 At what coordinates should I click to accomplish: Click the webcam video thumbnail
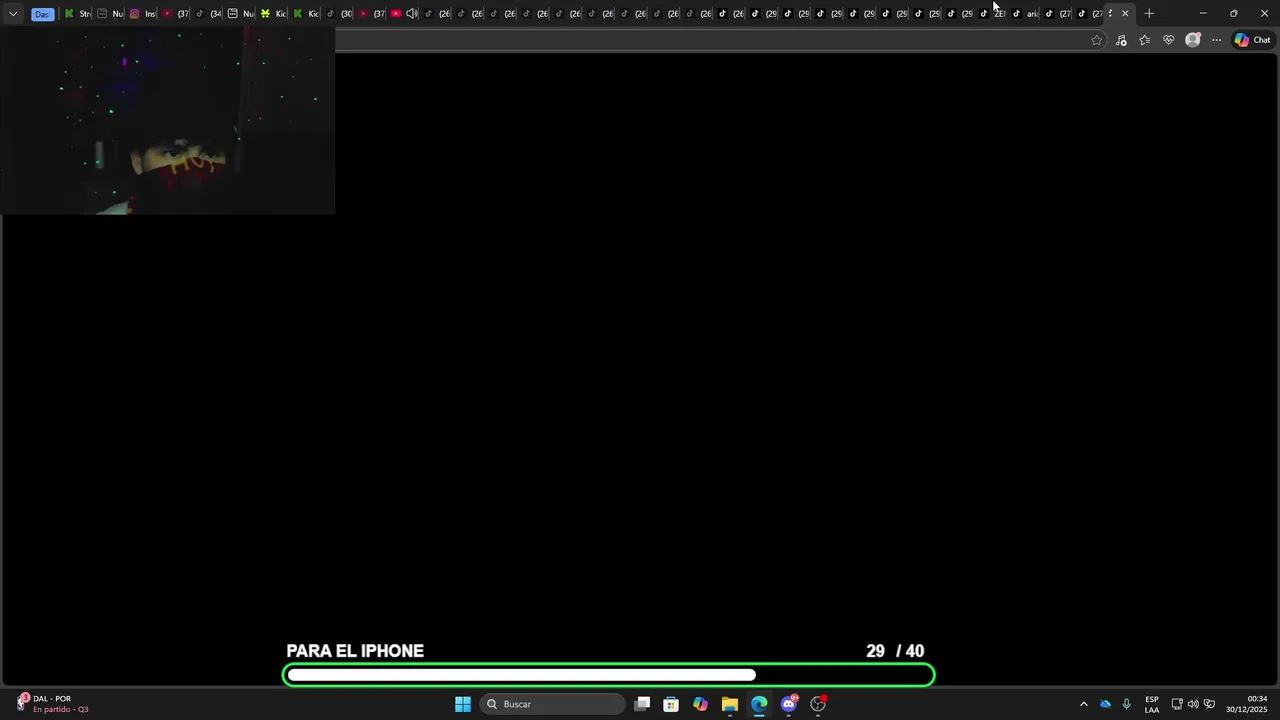tap(167, 120)
